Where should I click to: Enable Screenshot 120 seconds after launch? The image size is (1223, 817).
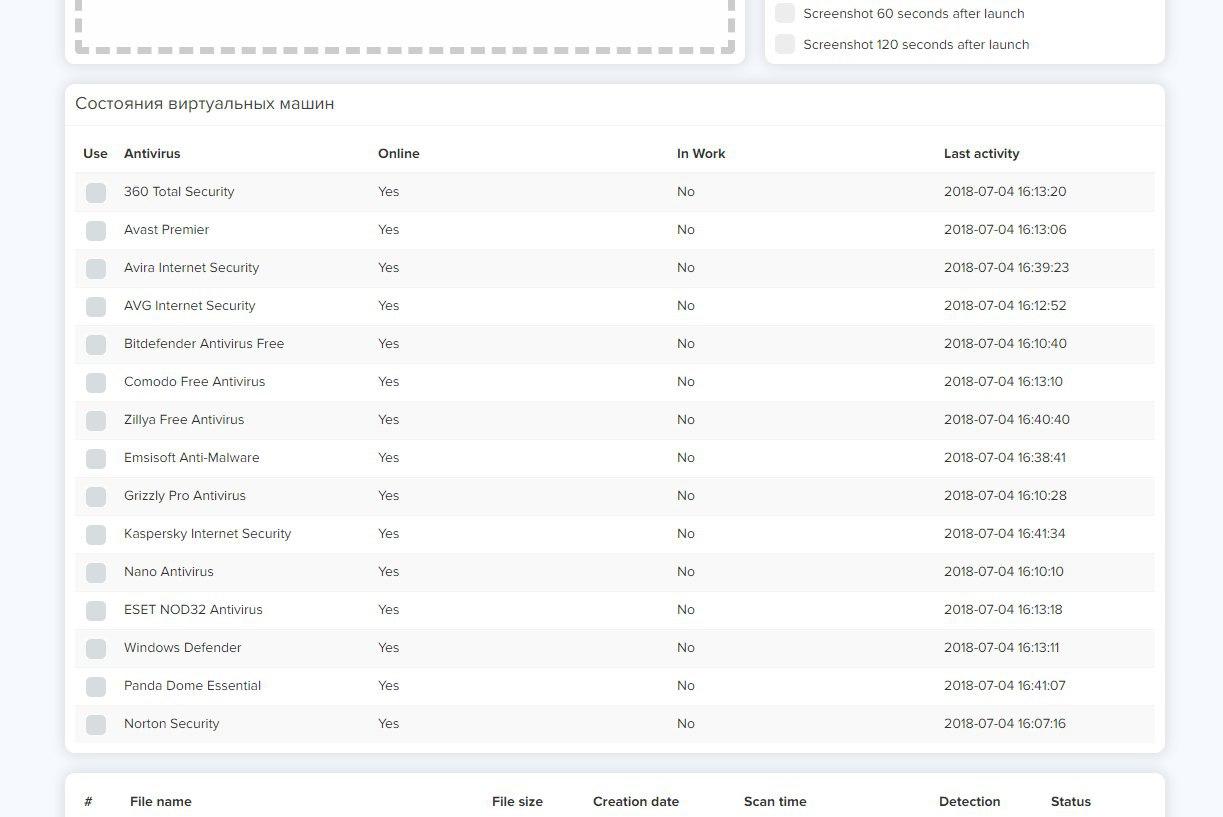pyautogui.click(x=785, y=44)
